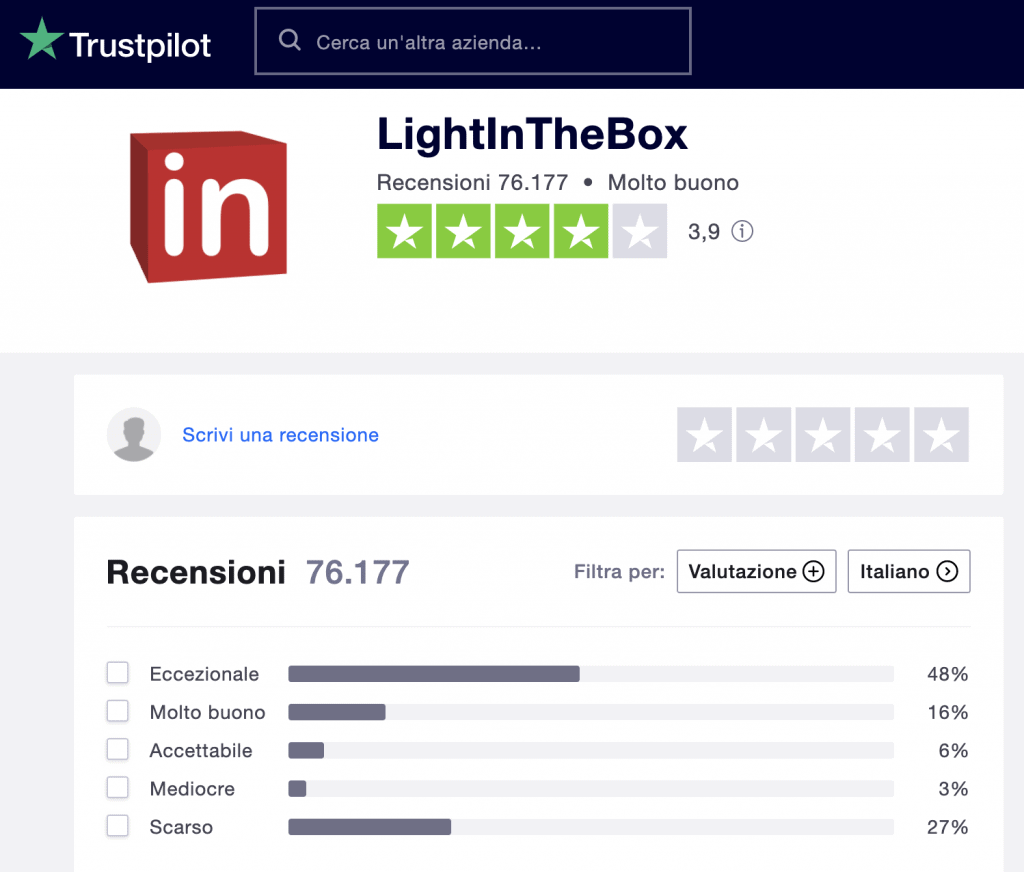Click the Scarso 27% rating bar
Screen dimensions: 1024x872
click(591, 827)
